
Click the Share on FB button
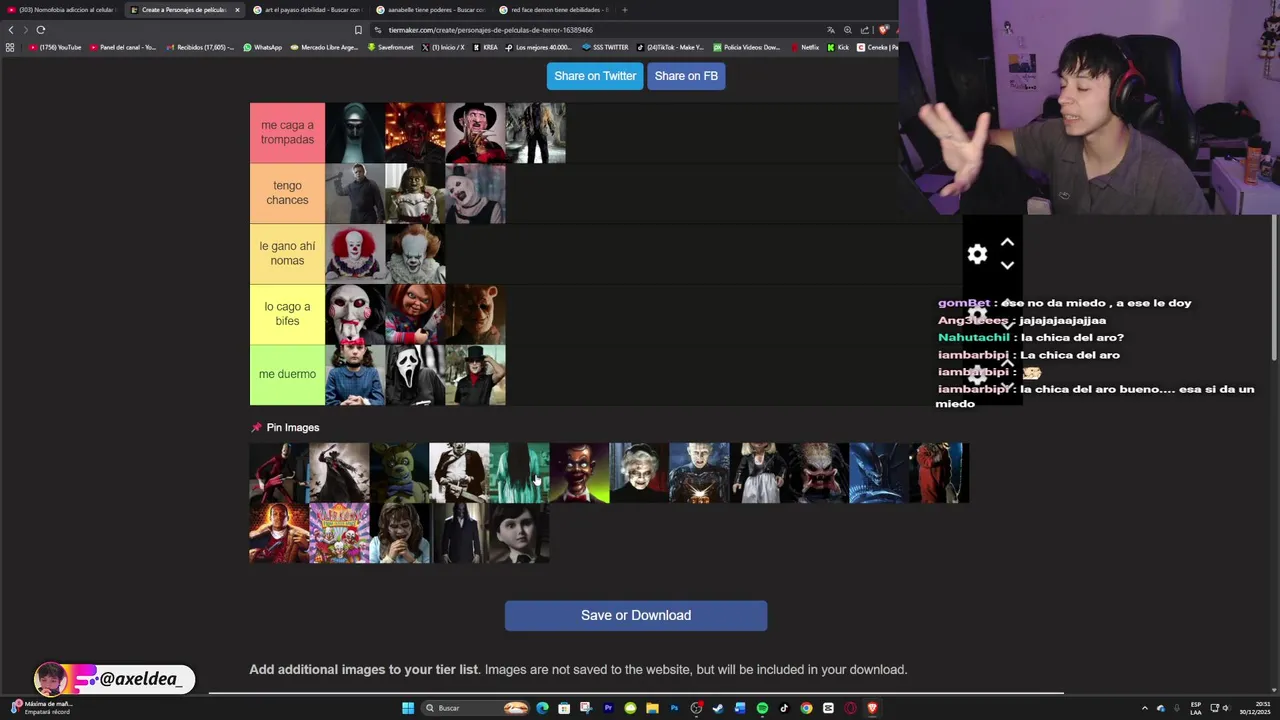pos(686,76)
